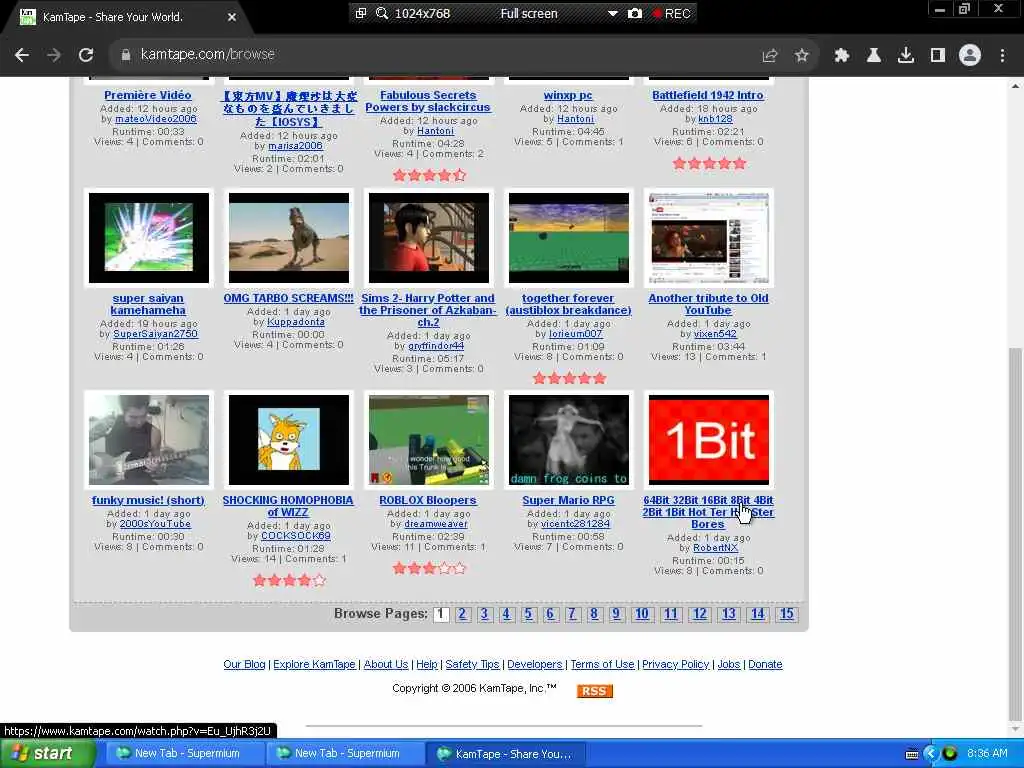This screenshot has height=768, width=1024.
Task: Open the downloads icon in toolbar
Action: pyautogui.click(x=906, y=56)
